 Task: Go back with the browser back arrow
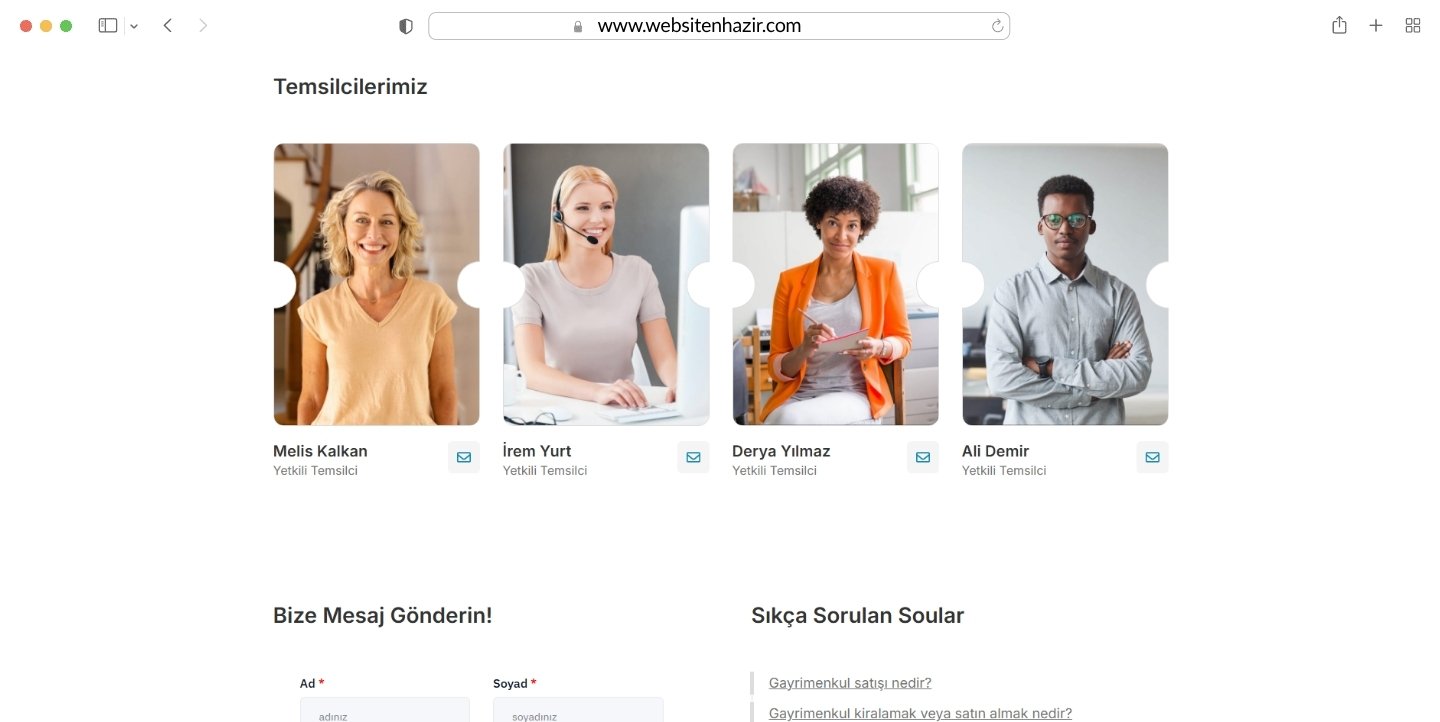click(168, 26)
